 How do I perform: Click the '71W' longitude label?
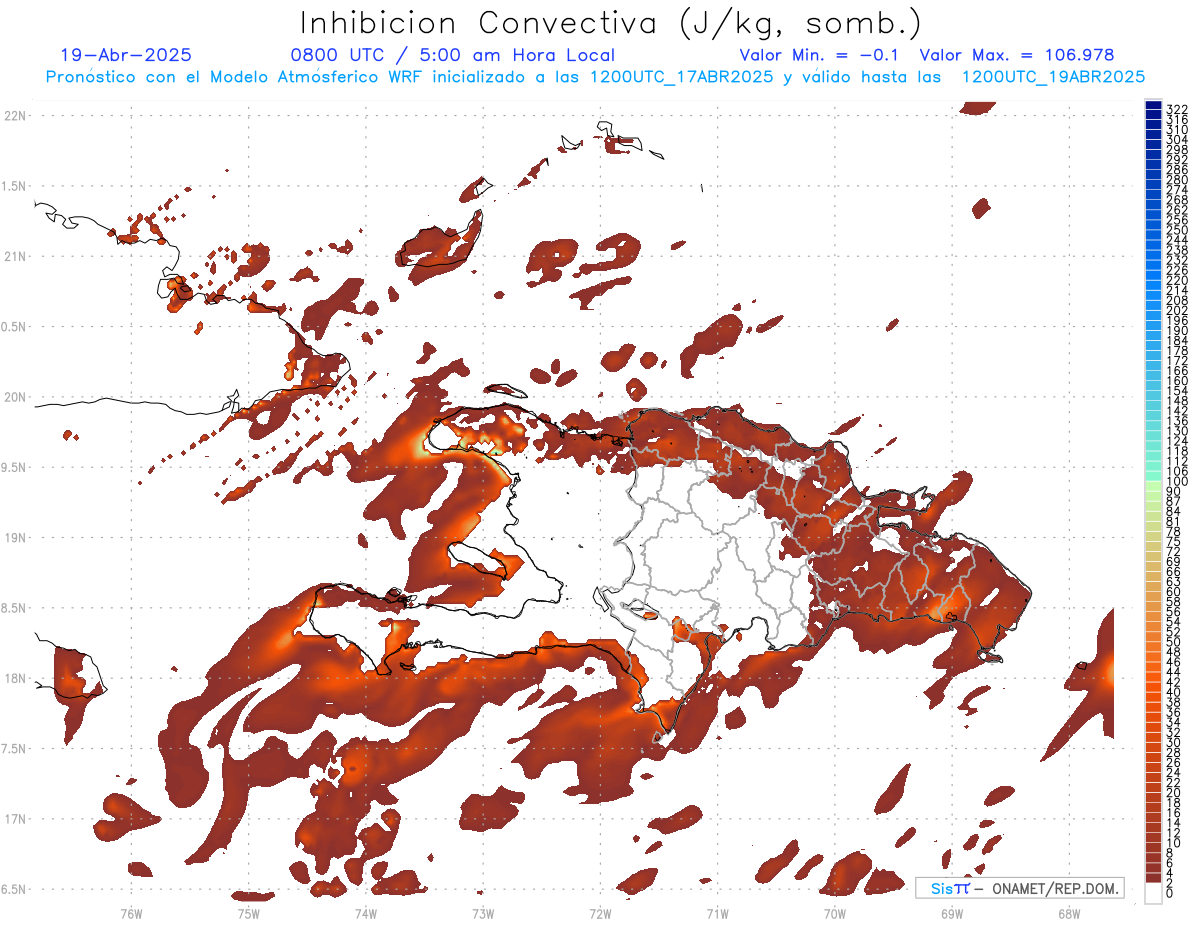(717, 913)
